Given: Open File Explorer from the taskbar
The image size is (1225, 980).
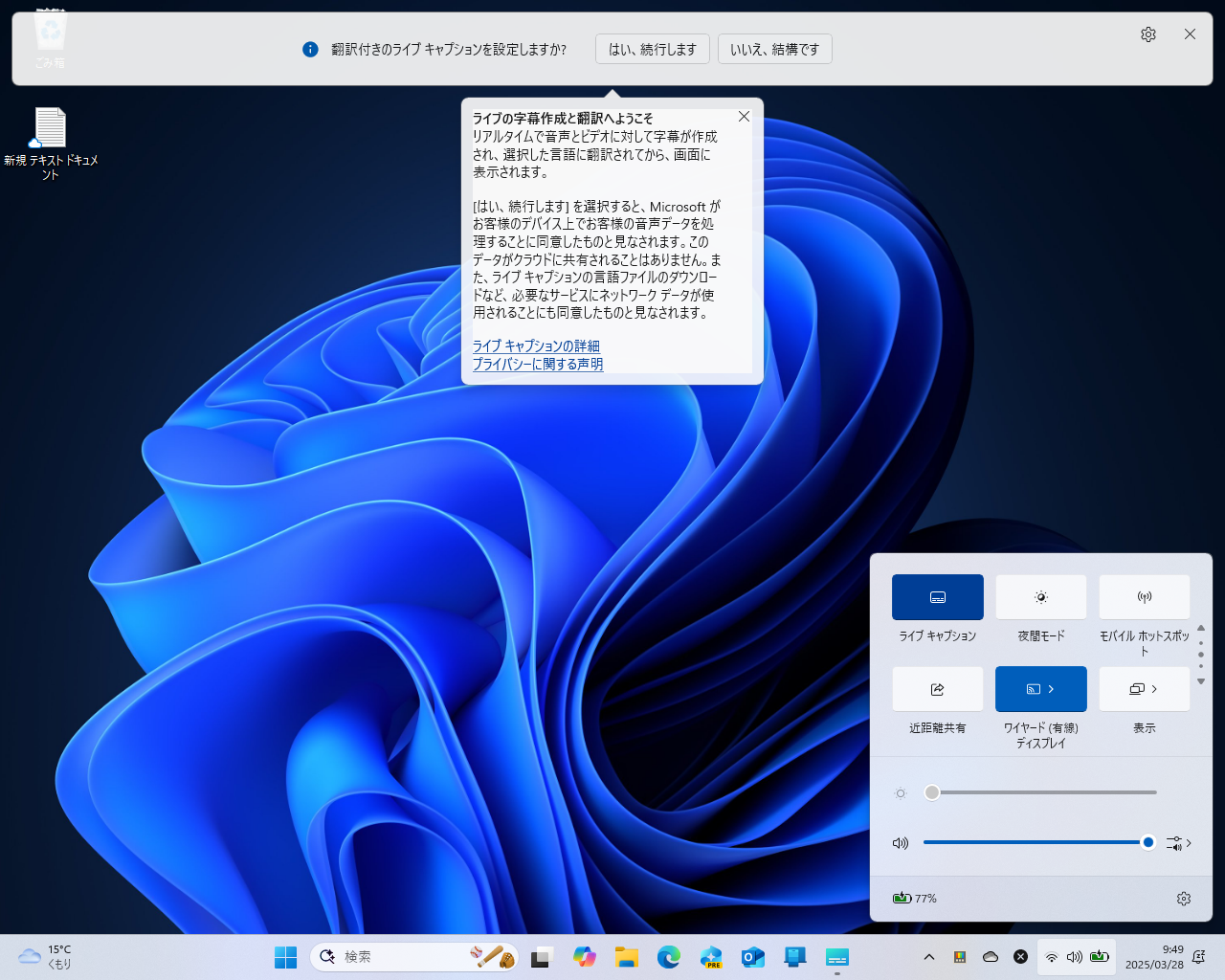Looking at the screenshot, I should click(627, 957).
